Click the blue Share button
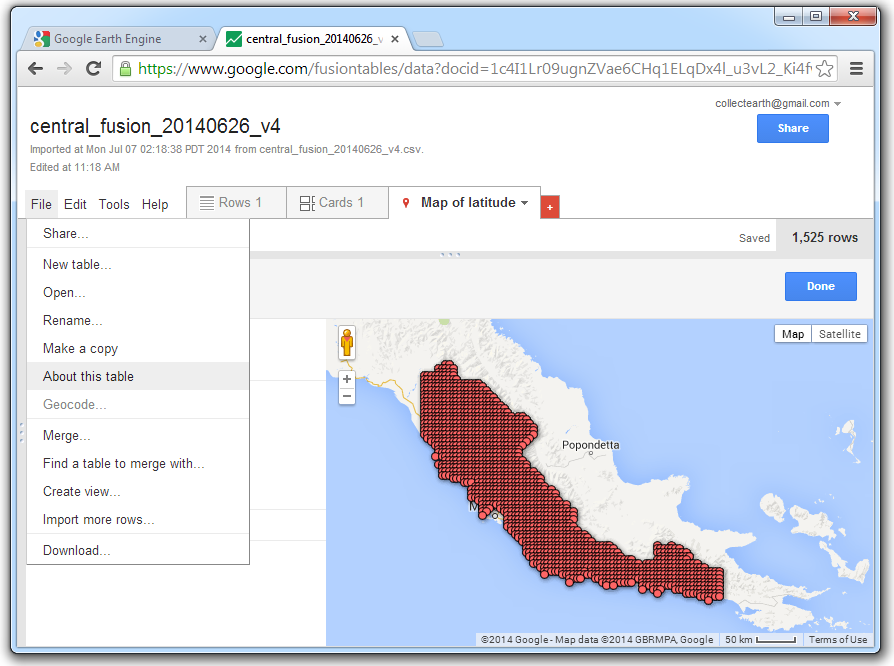This screenshot has height=666, width=894. click(x=793, y=128)
